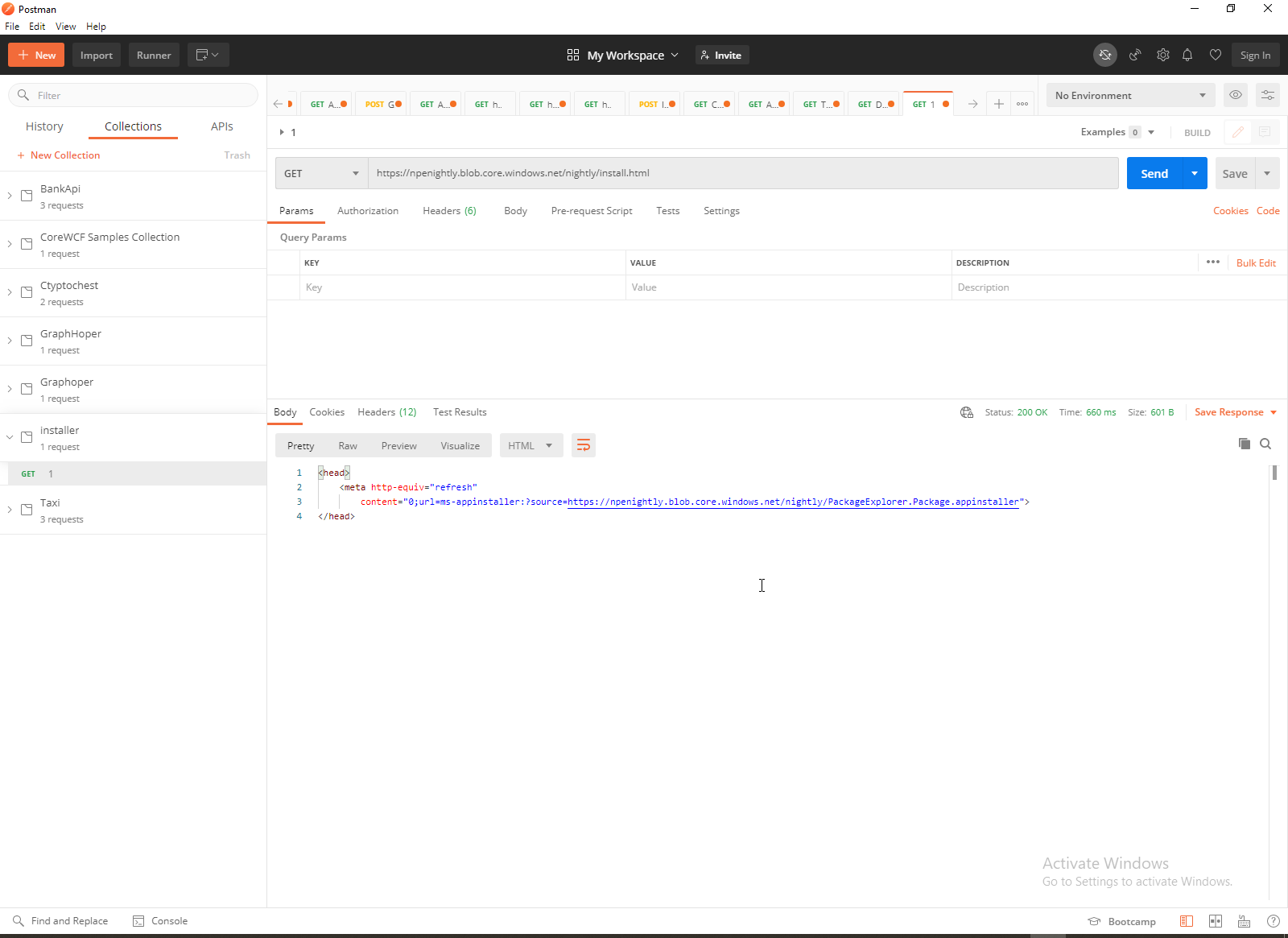Viewport: 1288px width, 938px height.
Task: Open the Runner
Action: point(154,55)
